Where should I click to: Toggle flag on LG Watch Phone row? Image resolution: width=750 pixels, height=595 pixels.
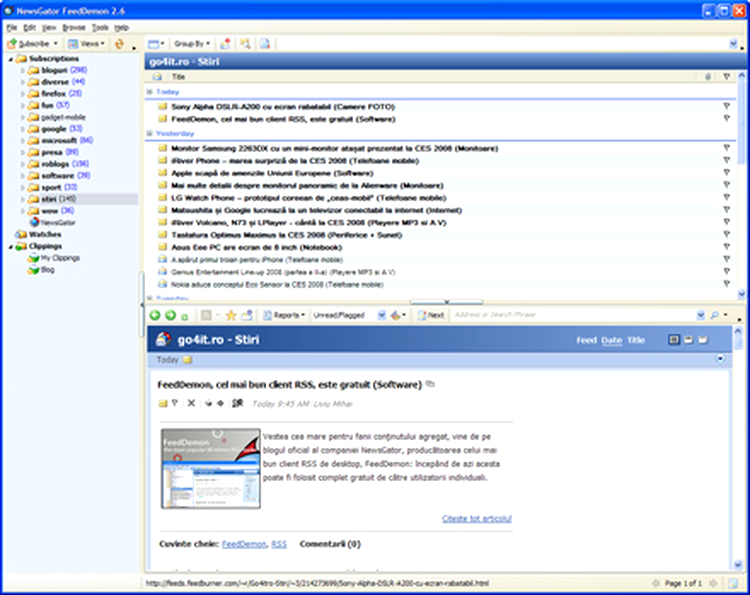coord(727,198)
